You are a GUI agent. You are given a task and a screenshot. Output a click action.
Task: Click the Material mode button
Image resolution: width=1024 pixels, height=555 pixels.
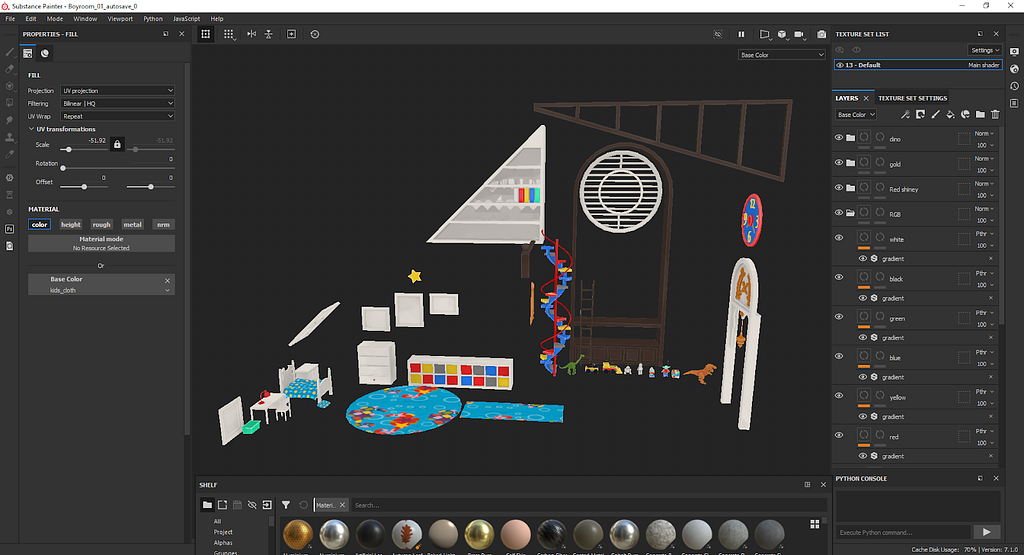pos(101,243)
